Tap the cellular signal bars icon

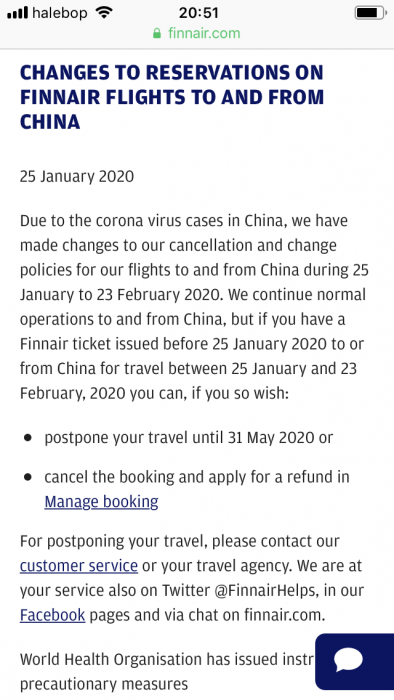[x=17, y=12]
